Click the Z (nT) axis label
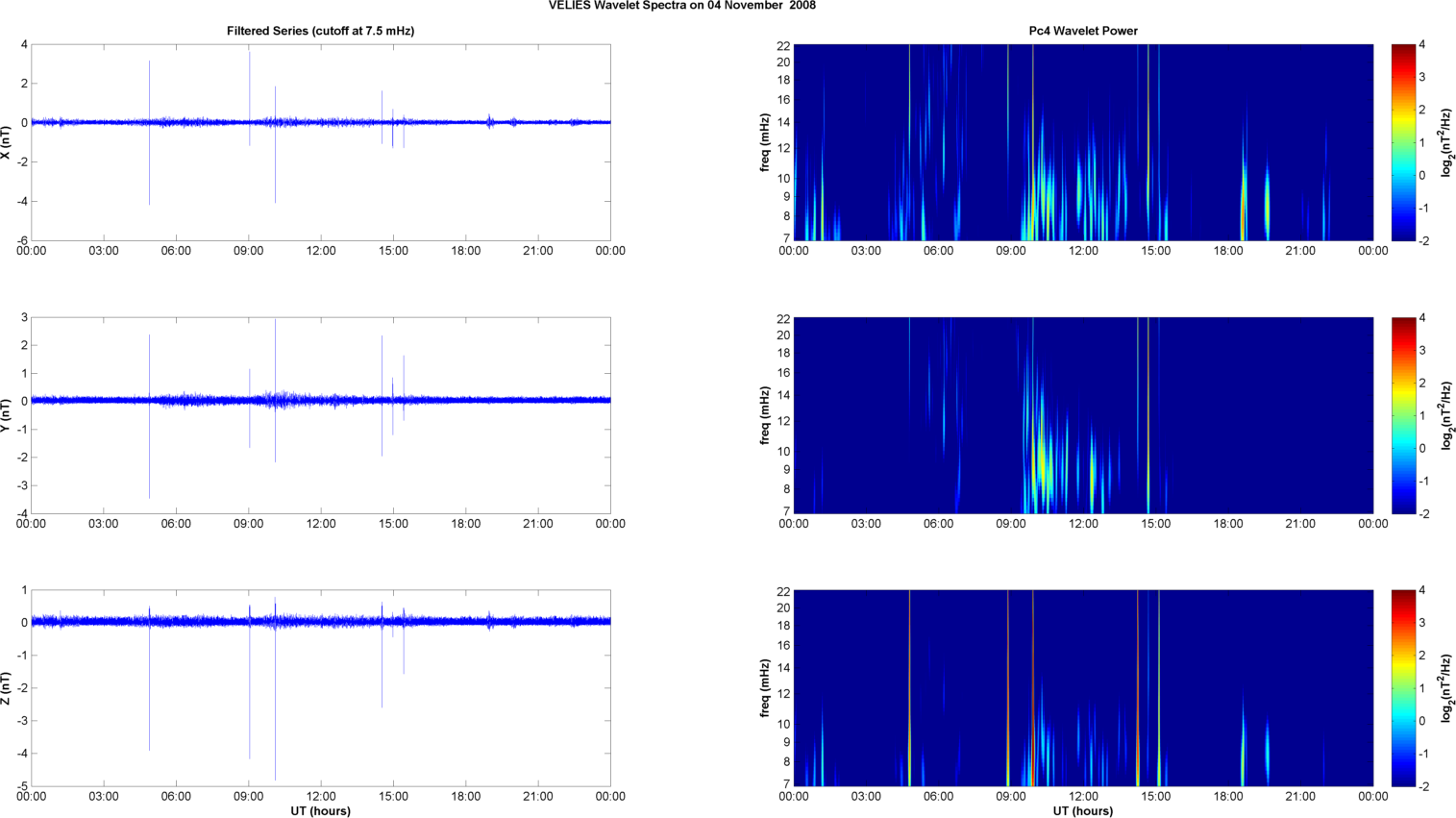Image resolution: width=1456 pixels, height=818 pixels. 6,688
